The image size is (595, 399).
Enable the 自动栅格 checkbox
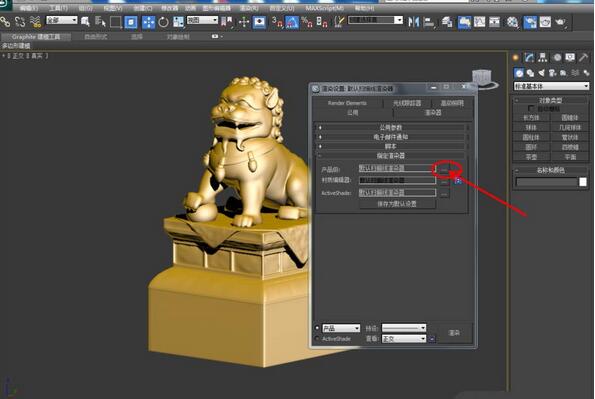click(531, 109)
